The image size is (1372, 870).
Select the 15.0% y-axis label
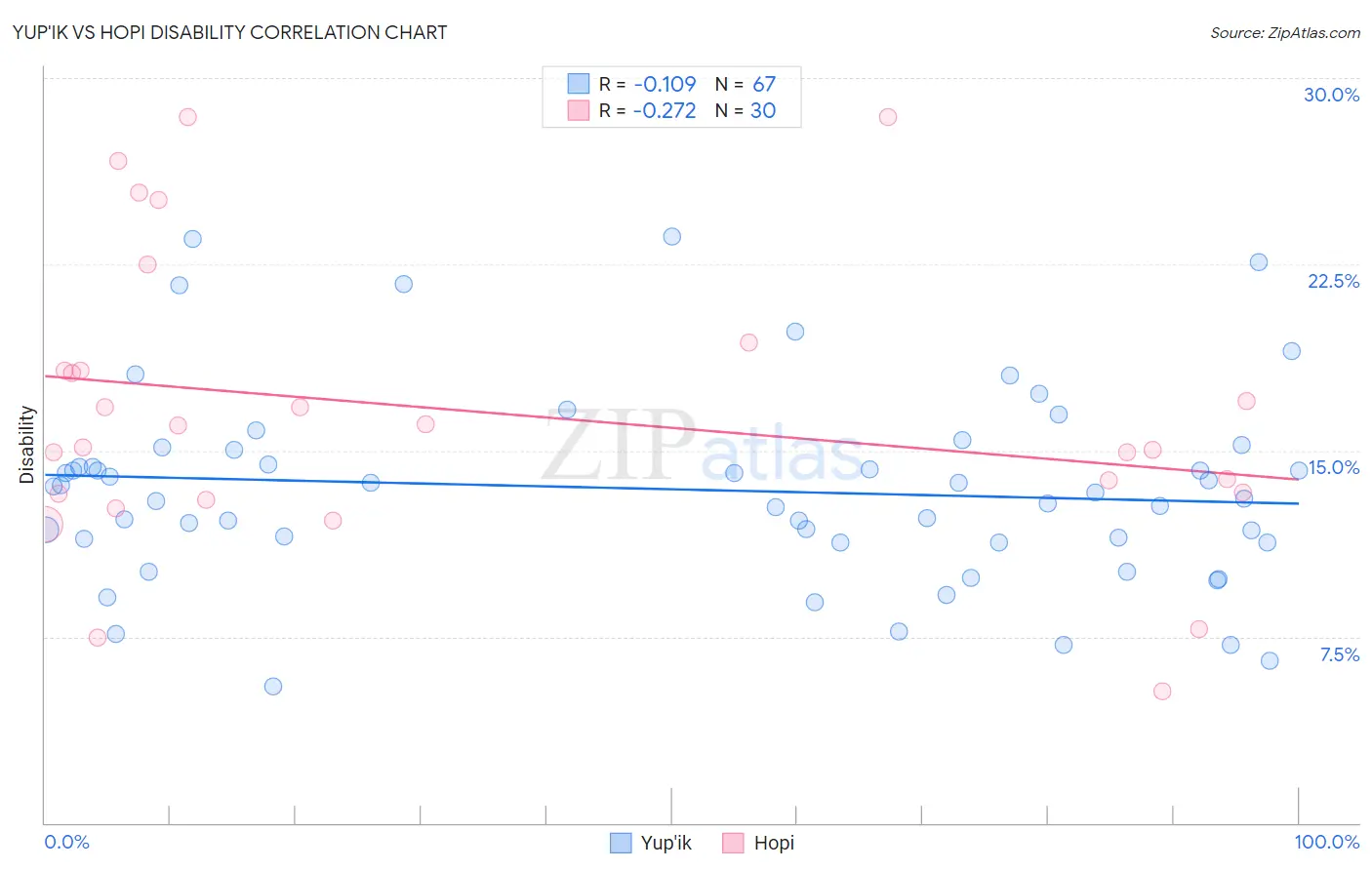click(1334, 467)
